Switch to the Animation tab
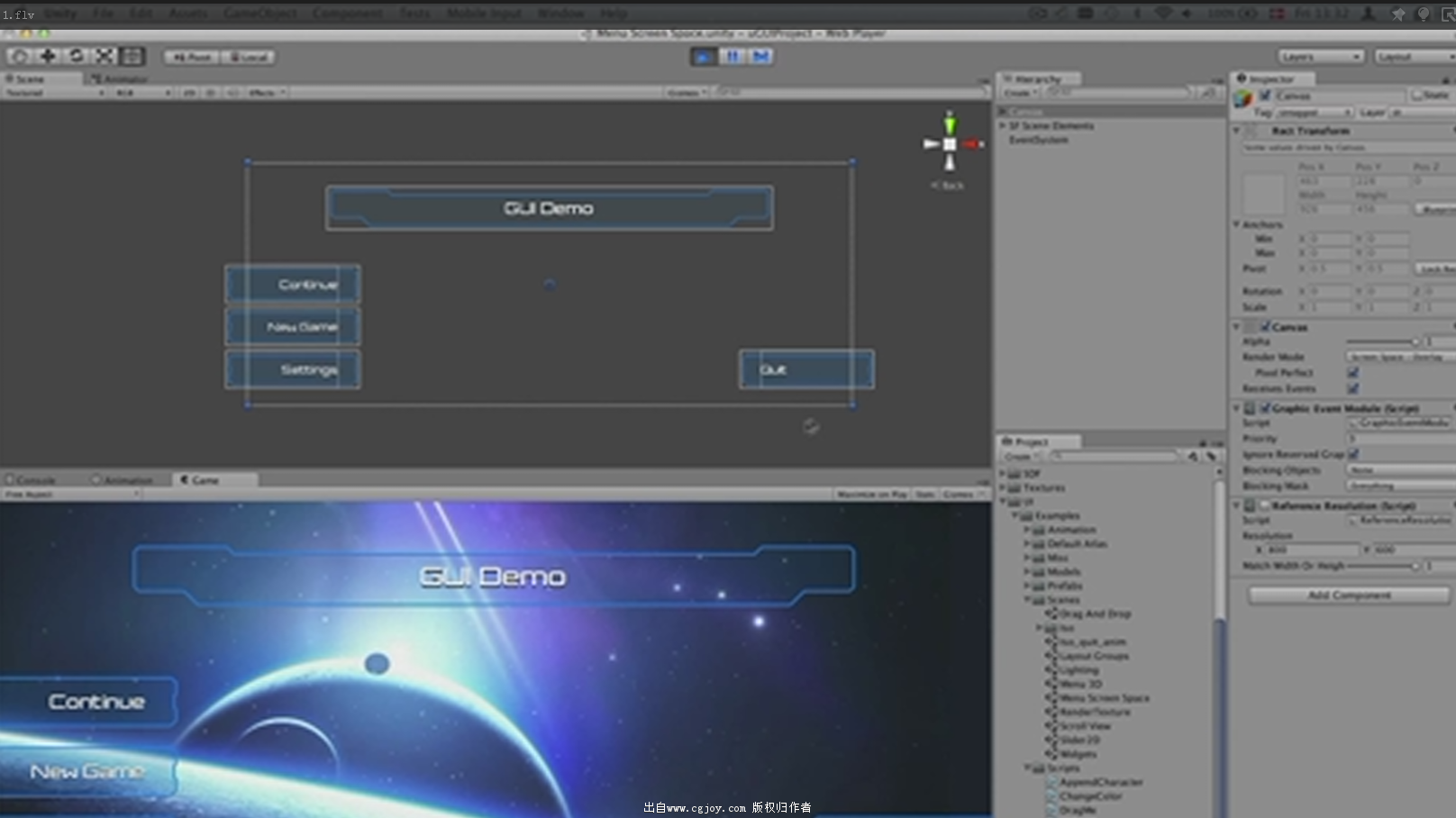 click(x=123, y=480)
